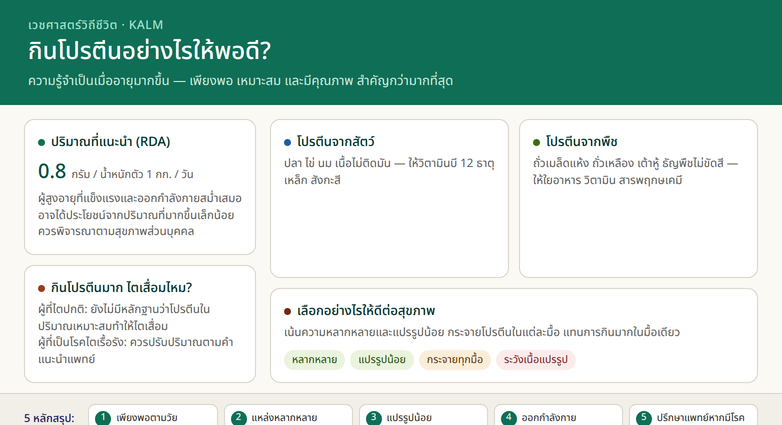Click the number 5 badge for ปรึกษาแพทย์หากมีโรค
The height and width of the screenshot is (425, 782).
(644, 418)
